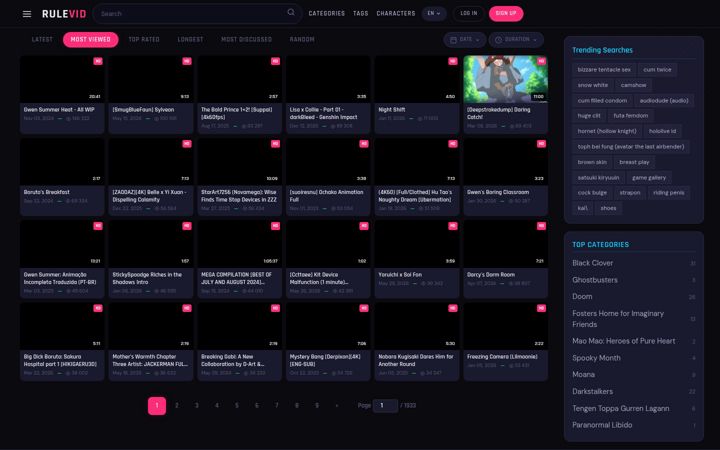
Task: Go to page 7
Action: pyautogui.click(x=276, y=405)
